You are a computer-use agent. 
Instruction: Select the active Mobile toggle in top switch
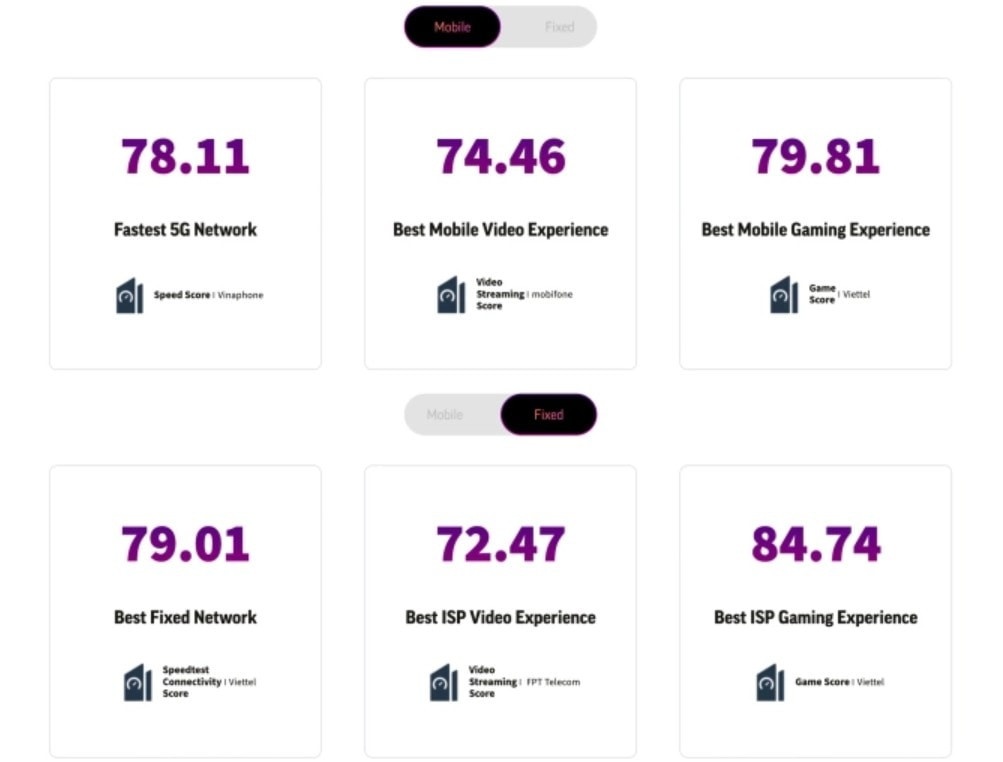pyautogui.click(x=452, y=27)
